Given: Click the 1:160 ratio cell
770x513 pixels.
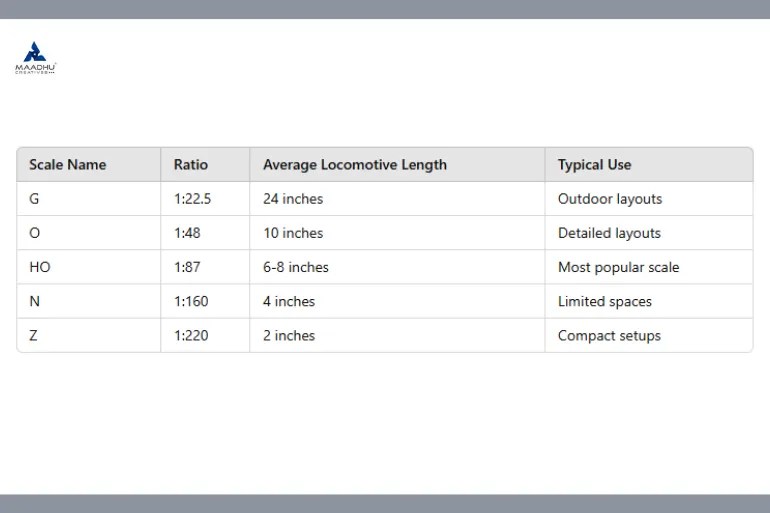Looking at the screenshot, I should [205, 301].
